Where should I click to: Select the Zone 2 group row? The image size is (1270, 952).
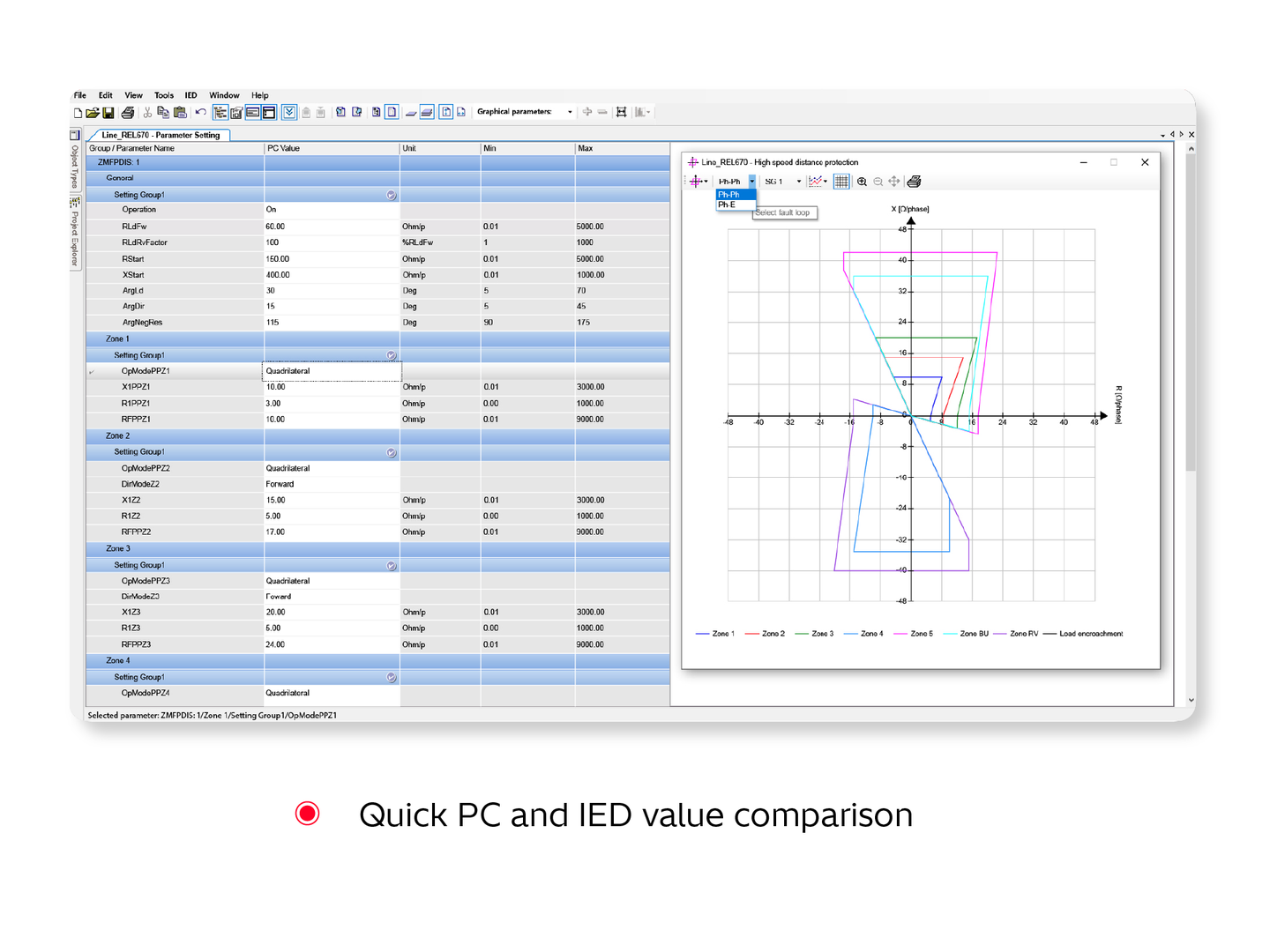[377, 435]
